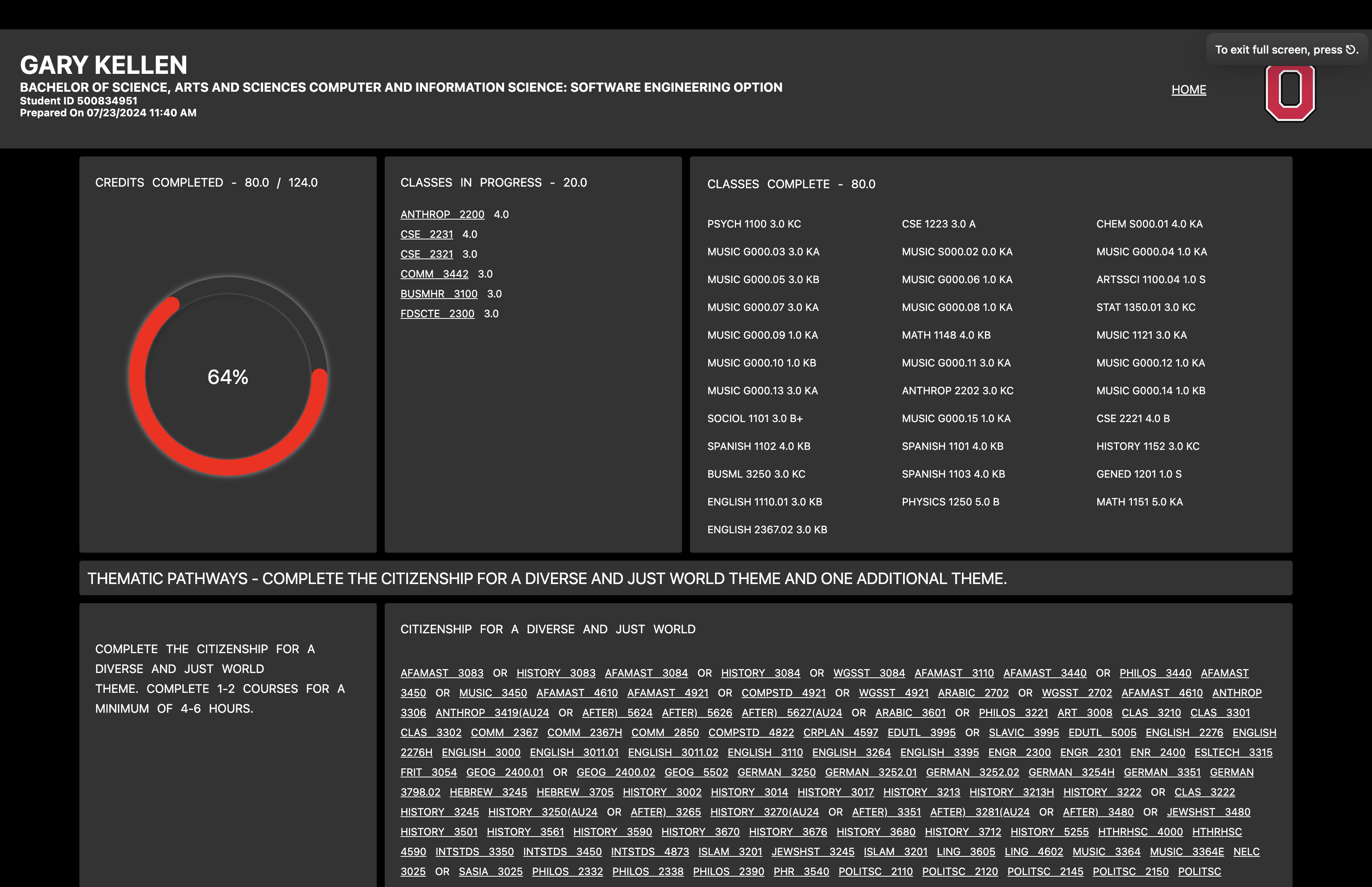Open the FDSCTE 2300 course link

click(437, 313)
